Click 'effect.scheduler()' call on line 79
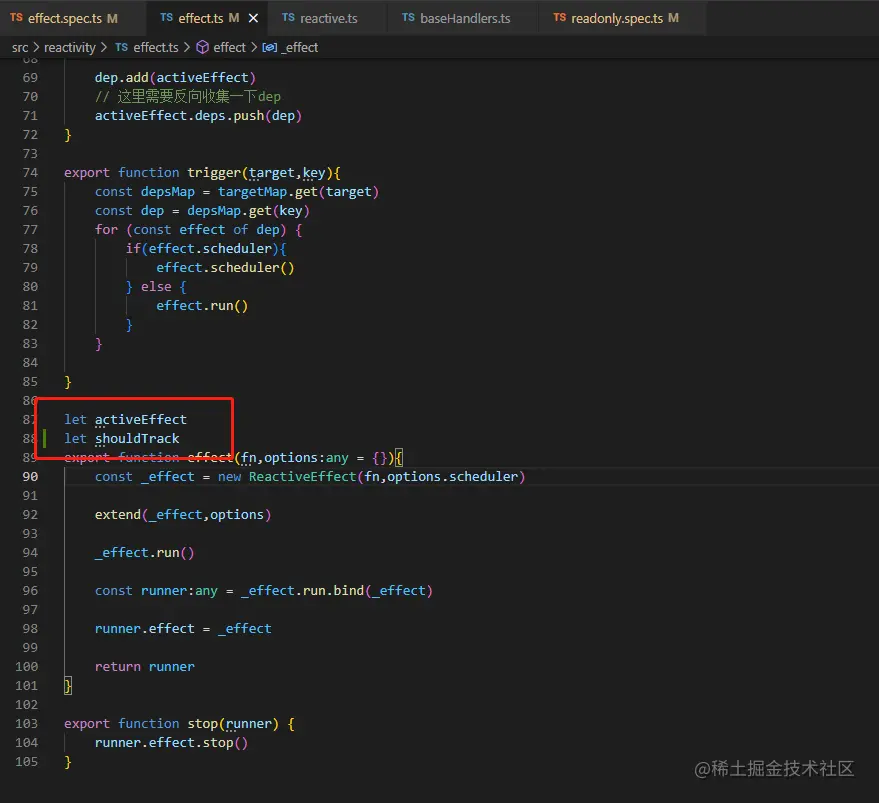 click(225, 267)
